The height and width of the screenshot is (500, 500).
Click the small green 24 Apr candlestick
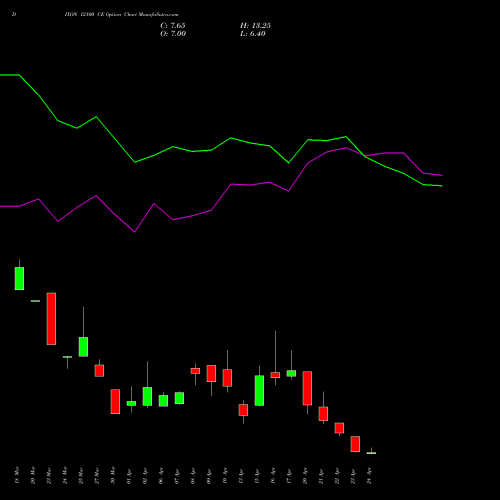pyautogui.click(x=371, y=453)
